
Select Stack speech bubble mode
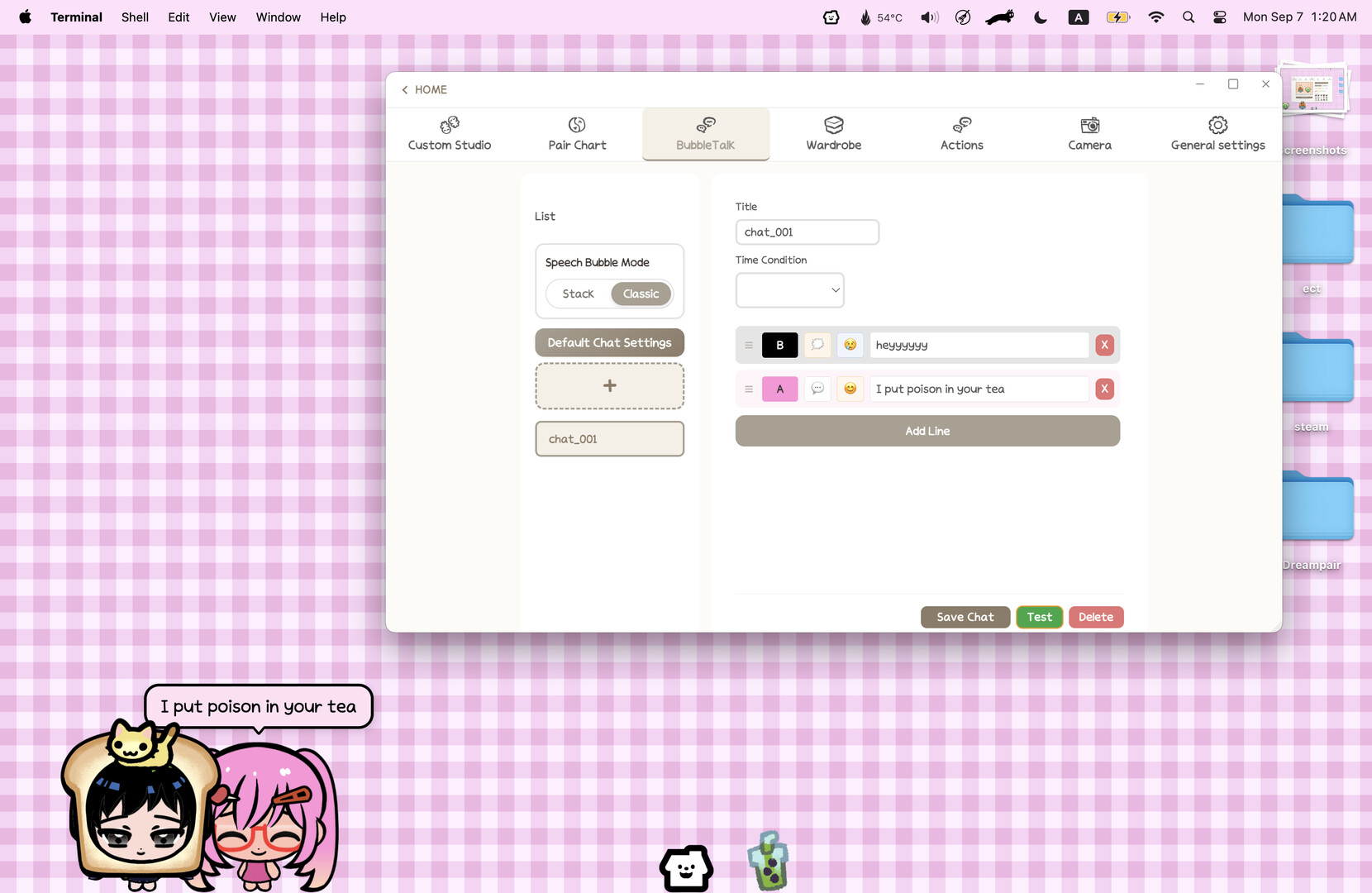coord(578,294)
